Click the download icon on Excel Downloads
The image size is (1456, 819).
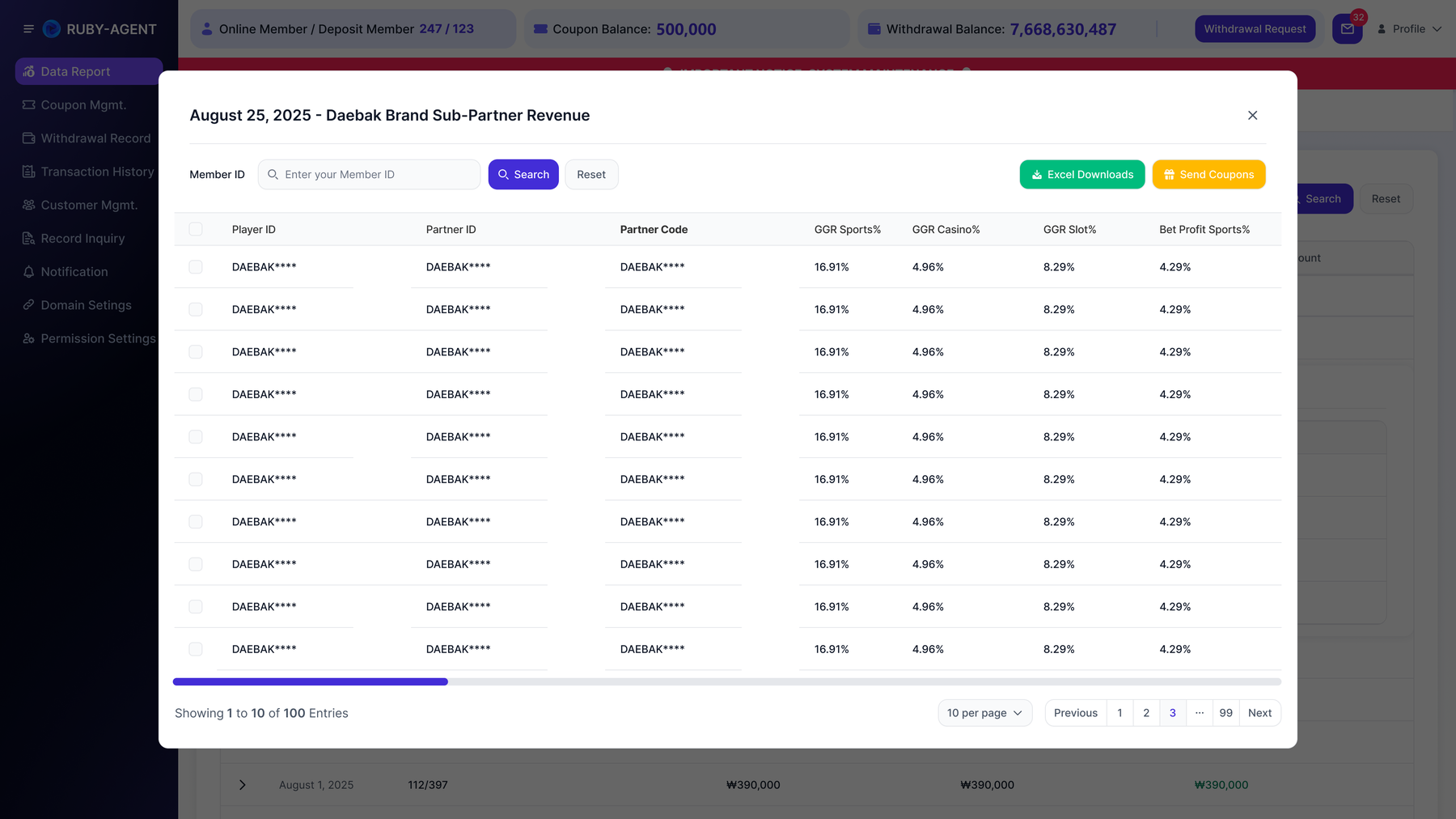click(1037, 175)
